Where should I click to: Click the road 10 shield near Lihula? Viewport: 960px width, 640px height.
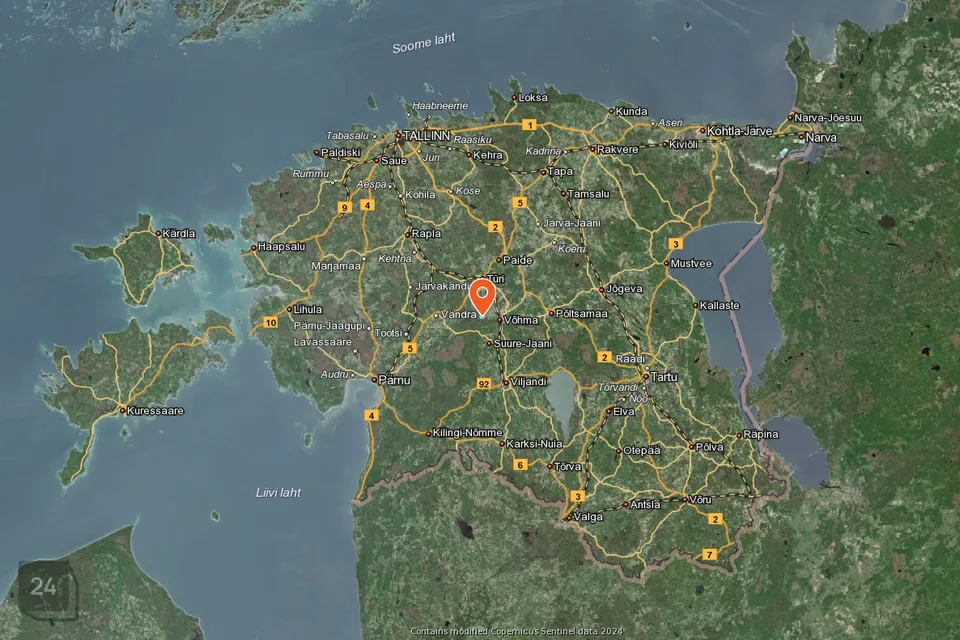point(271,322)
